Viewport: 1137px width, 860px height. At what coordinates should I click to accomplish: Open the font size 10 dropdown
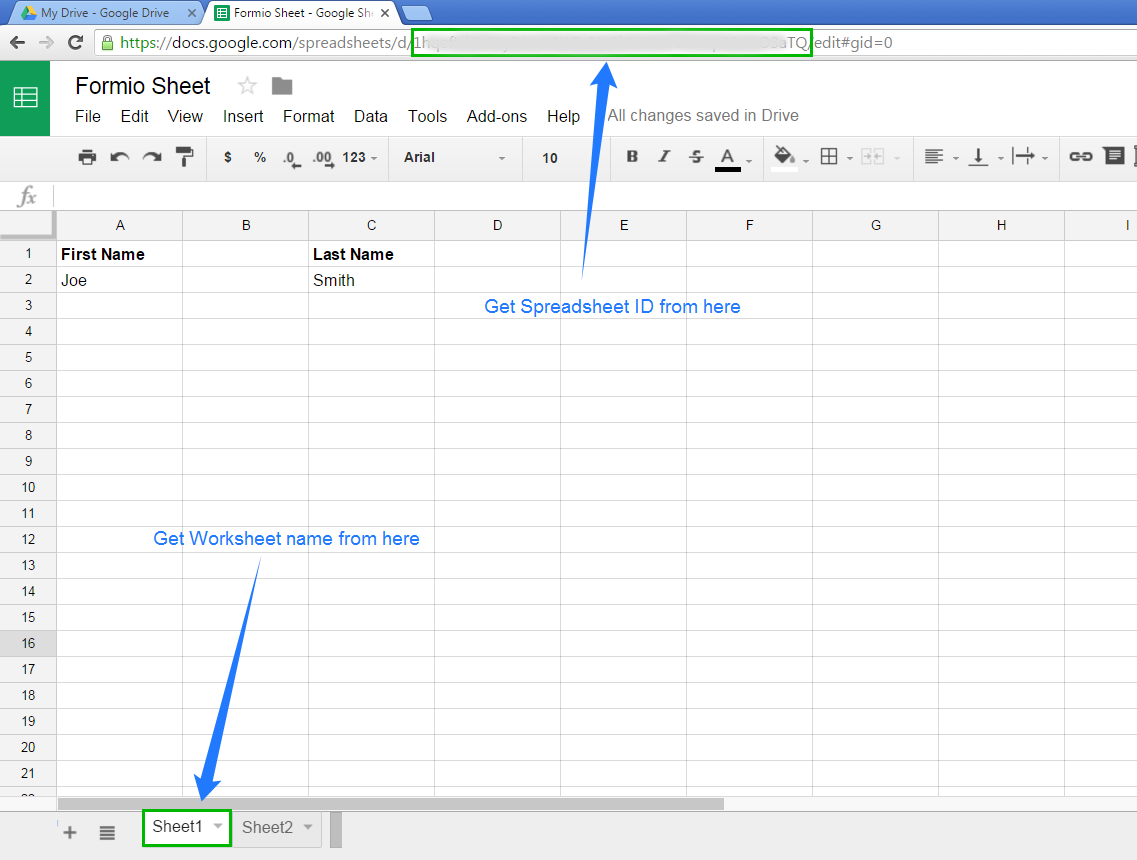point(550,157)
